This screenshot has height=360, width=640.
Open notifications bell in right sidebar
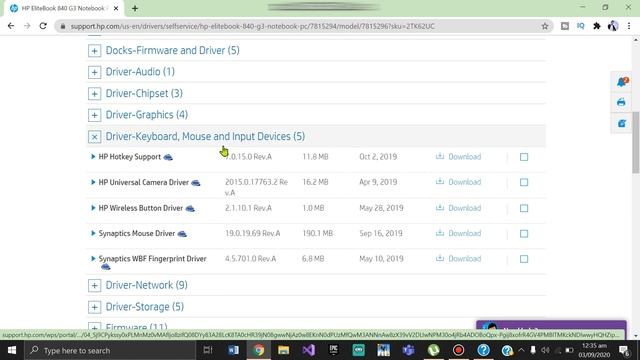pyautogui.click(x=622, y=82)
